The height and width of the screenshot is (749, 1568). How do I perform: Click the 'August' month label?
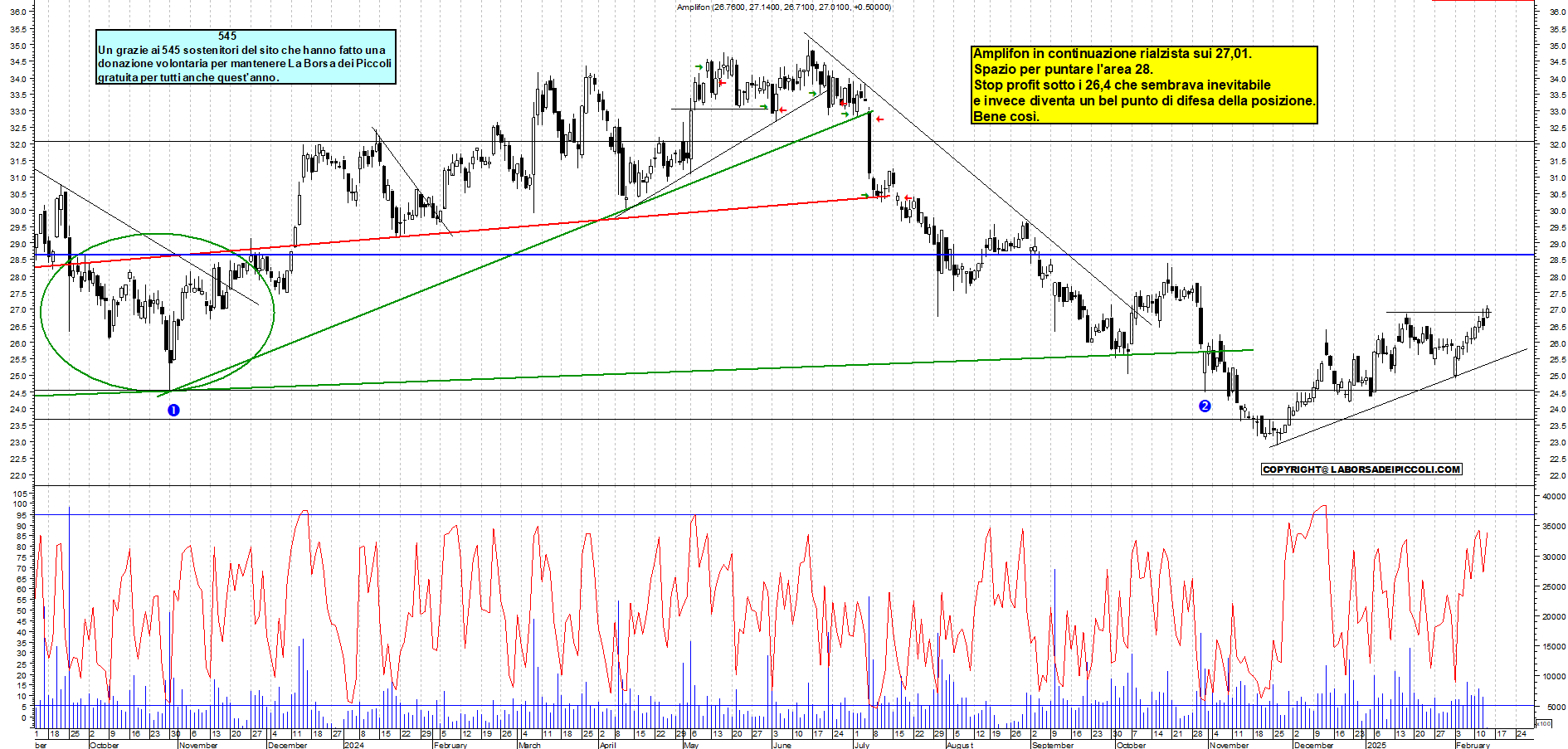(x=960, y=745)
